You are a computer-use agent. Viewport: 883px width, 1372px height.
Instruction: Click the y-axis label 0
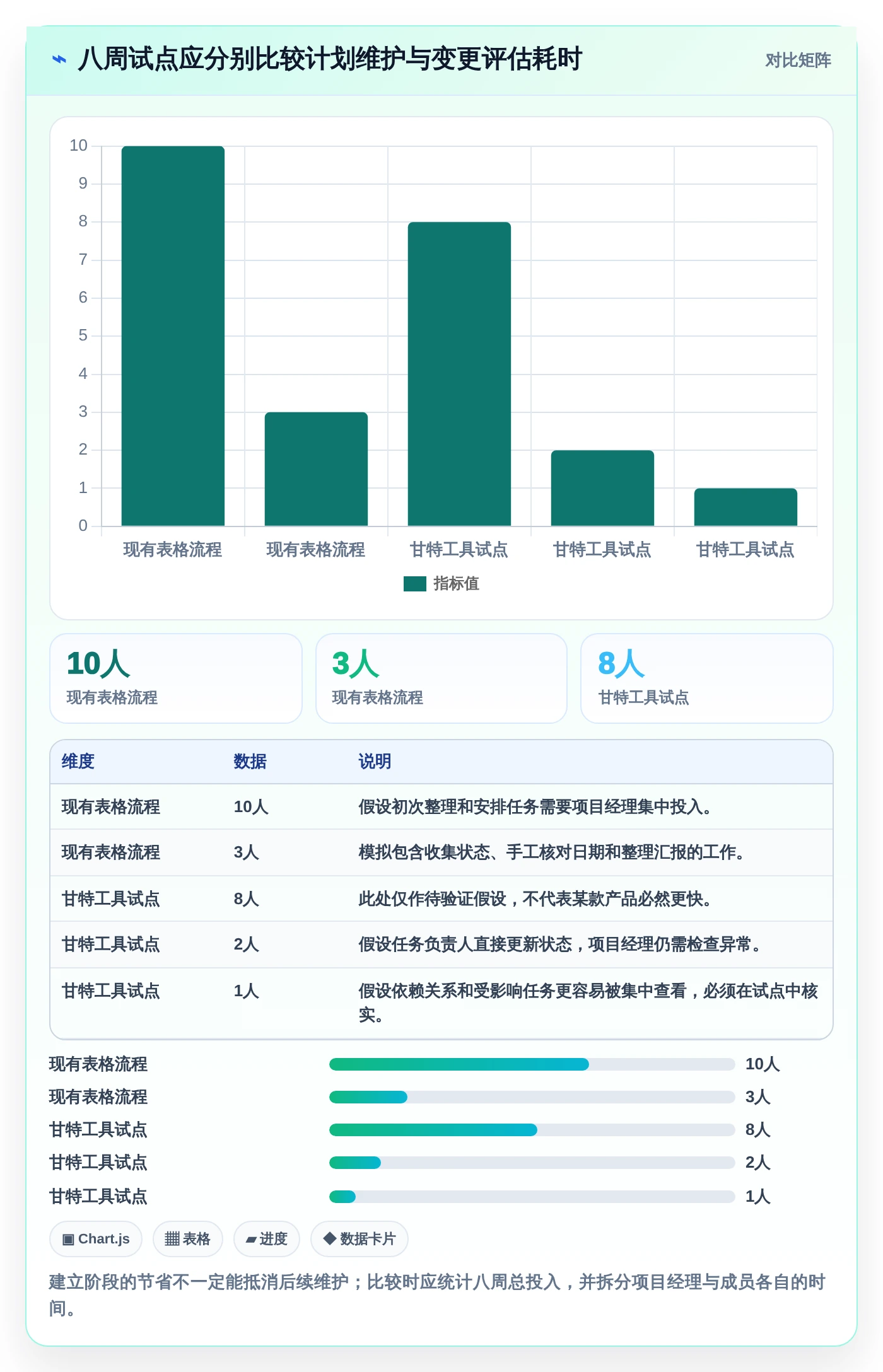point(83,526)
